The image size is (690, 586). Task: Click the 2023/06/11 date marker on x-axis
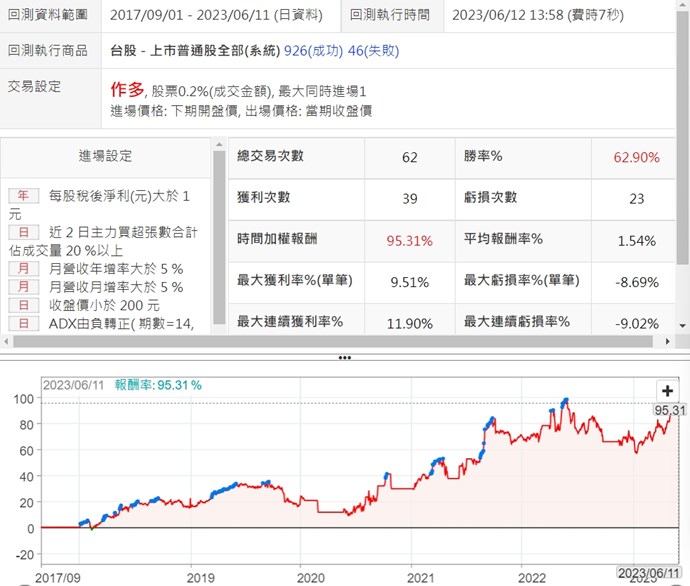click(651, 572)
